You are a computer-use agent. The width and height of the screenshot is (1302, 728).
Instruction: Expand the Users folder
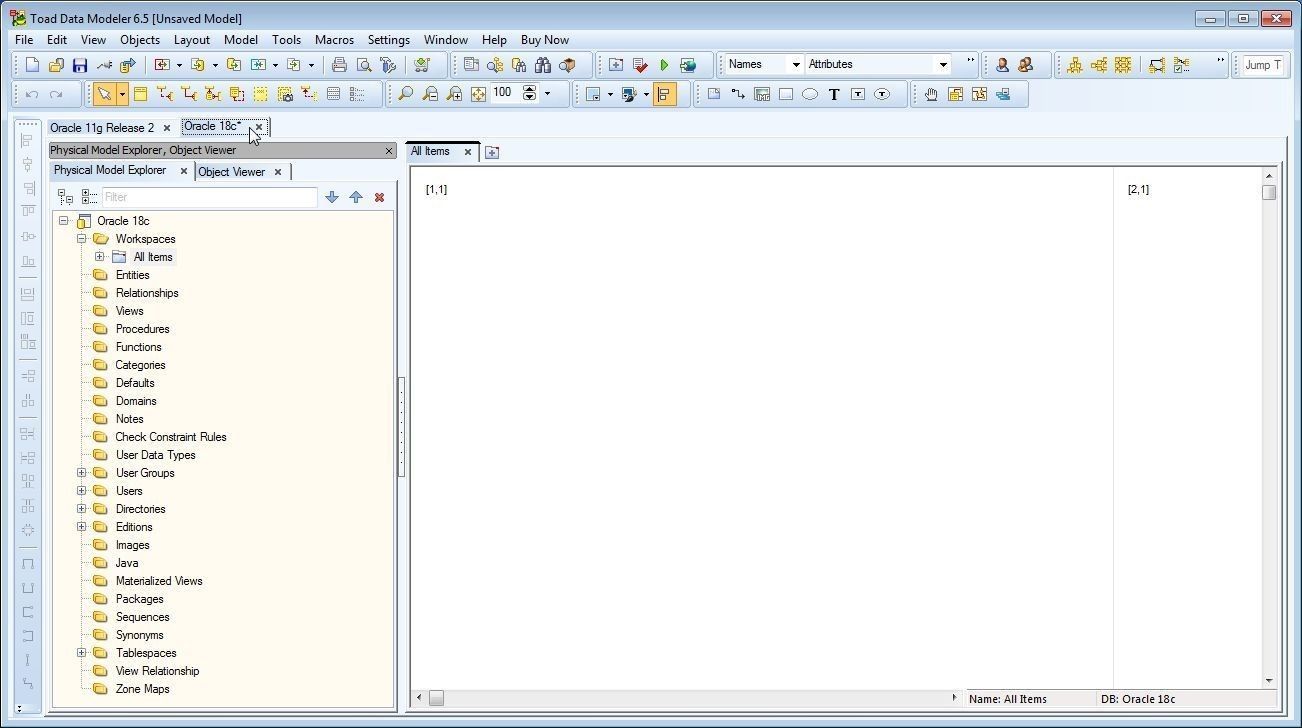click(x=82, y=491)
